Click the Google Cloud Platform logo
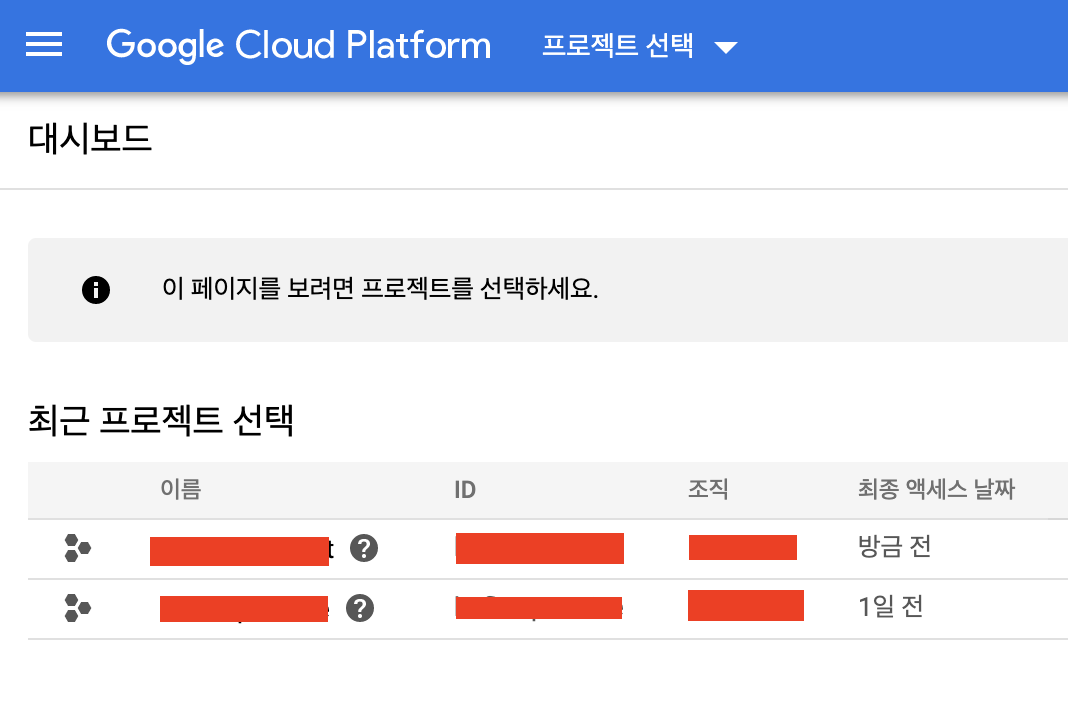This screenshot has width=1068, height=708. pyautogui.click(x=298, y=45)
